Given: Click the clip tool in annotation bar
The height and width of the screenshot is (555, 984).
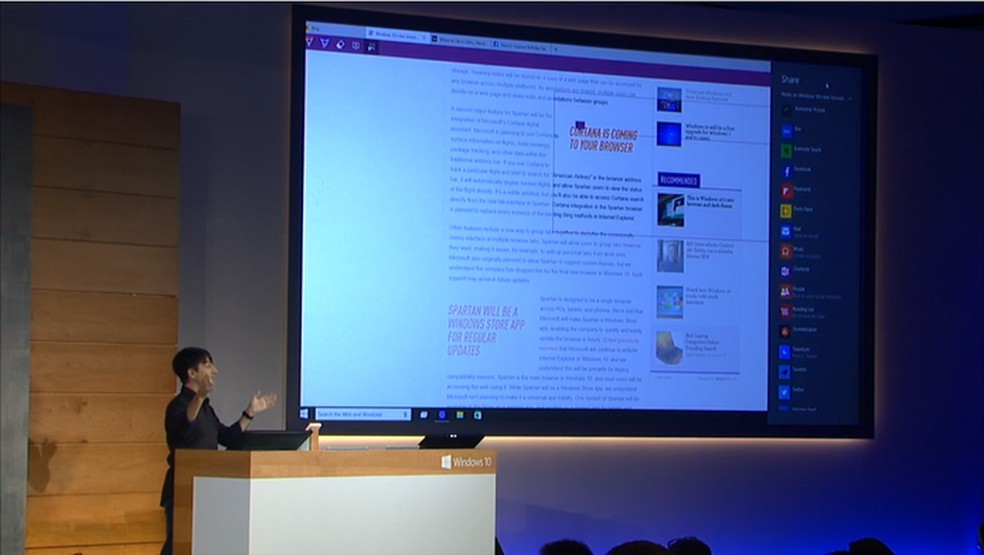Looking at the screenshot, I should coord(371,46).
